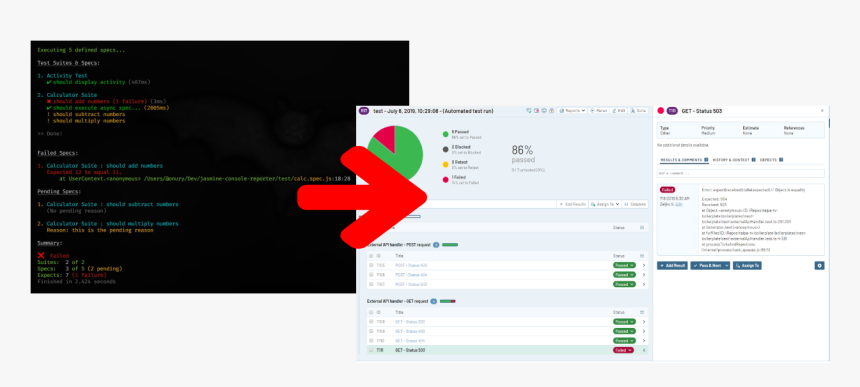Click Assign To button in details panel
The width and height of the screenshot is (860, 387).
pos(747,265)
